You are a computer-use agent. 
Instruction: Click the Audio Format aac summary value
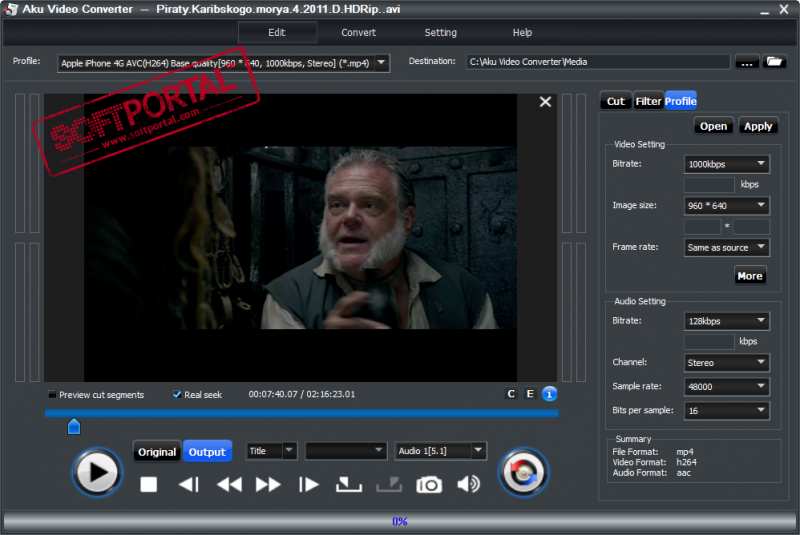(x=684, y=473)
